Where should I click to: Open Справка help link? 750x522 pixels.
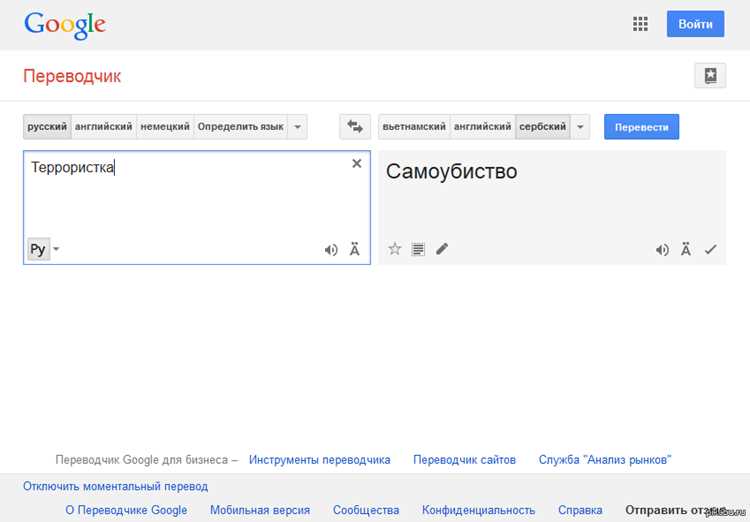point(580,510)
